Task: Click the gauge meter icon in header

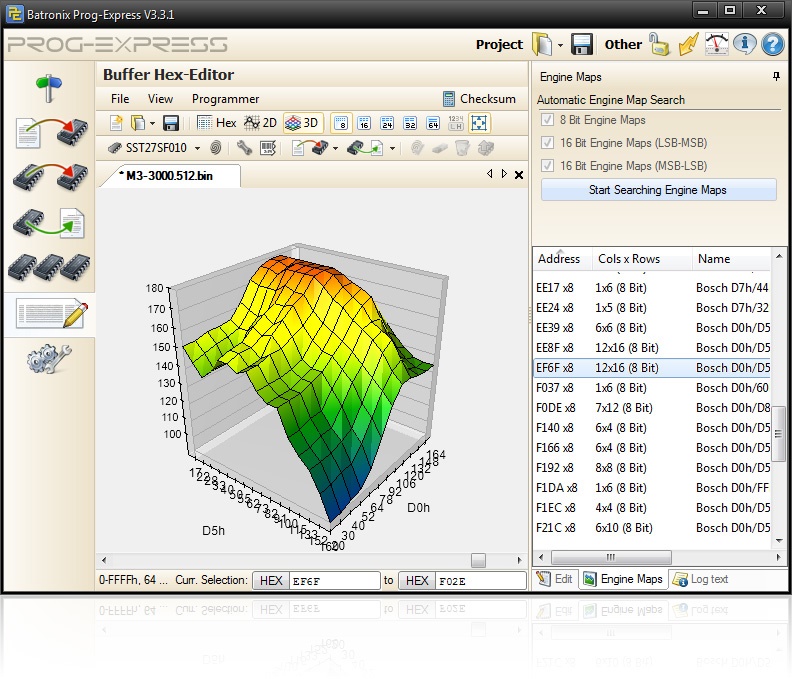Action: (717, 44)
